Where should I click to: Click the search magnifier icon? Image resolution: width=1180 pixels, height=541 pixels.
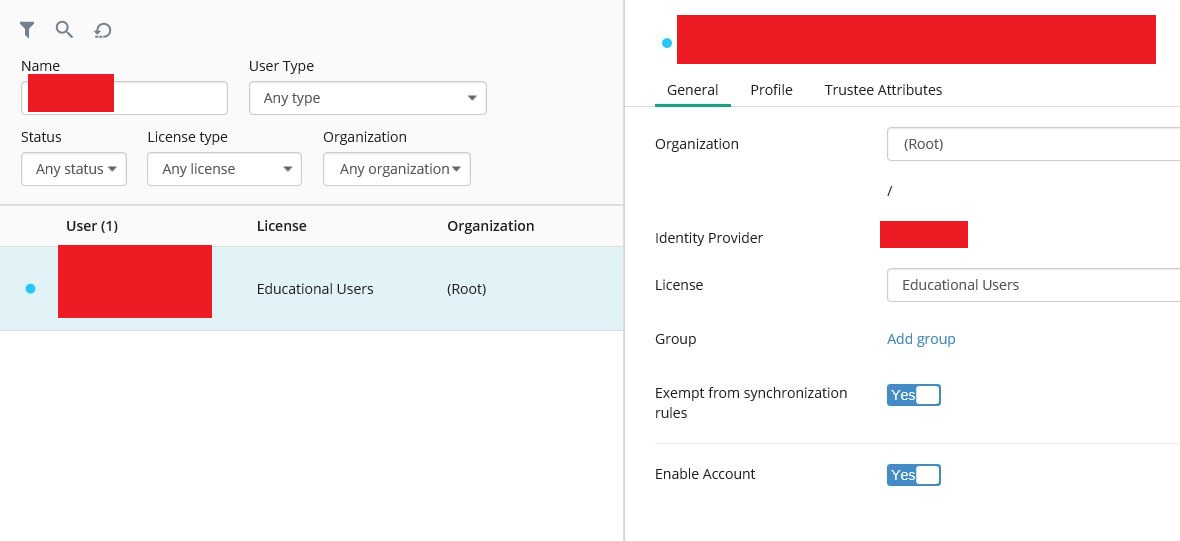pyautogui.click(x=64, y=30)
